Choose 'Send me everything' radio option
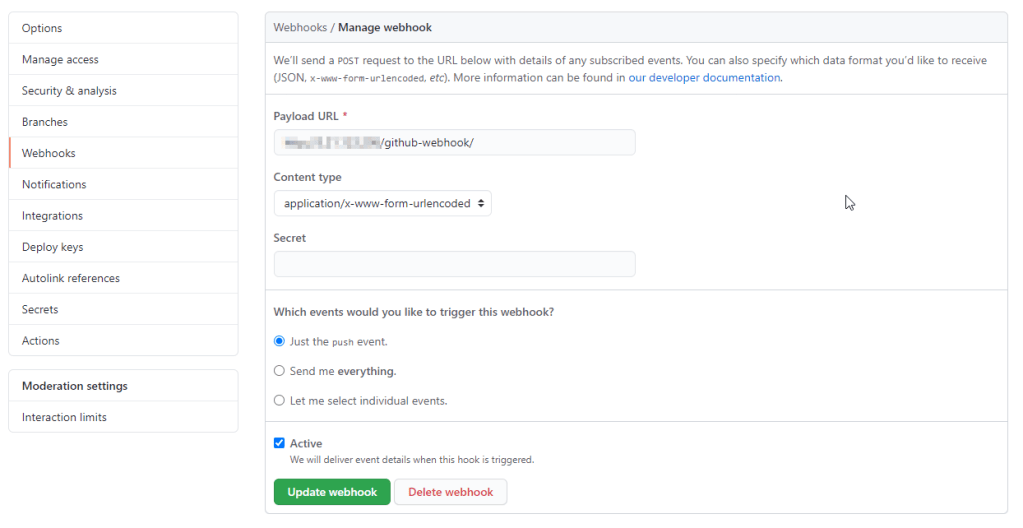Image resolution: width=1023 pixels, height=528 pixels. [x=280, y=371]
